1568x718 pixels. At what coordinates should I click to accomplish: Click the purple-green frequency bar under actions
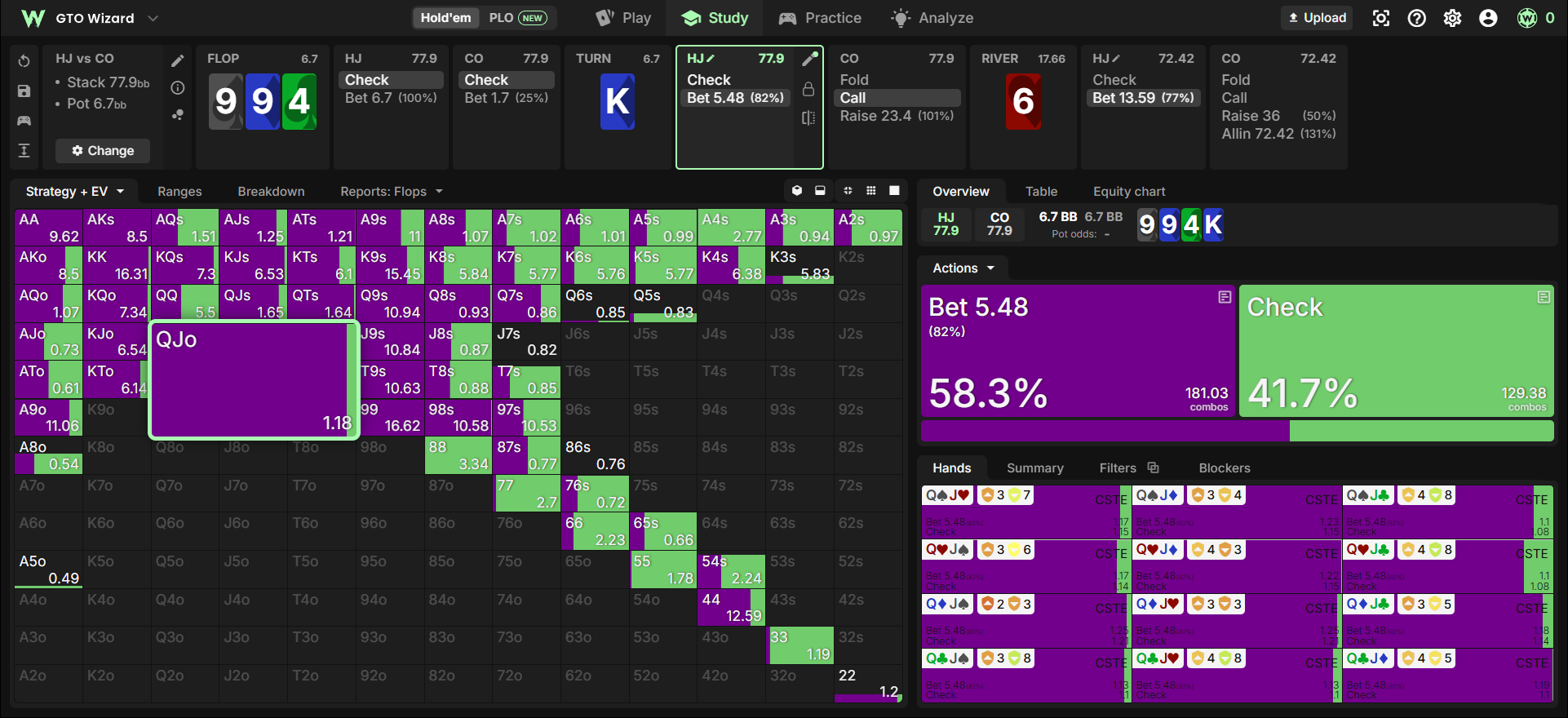click(x=1238, y=431)
